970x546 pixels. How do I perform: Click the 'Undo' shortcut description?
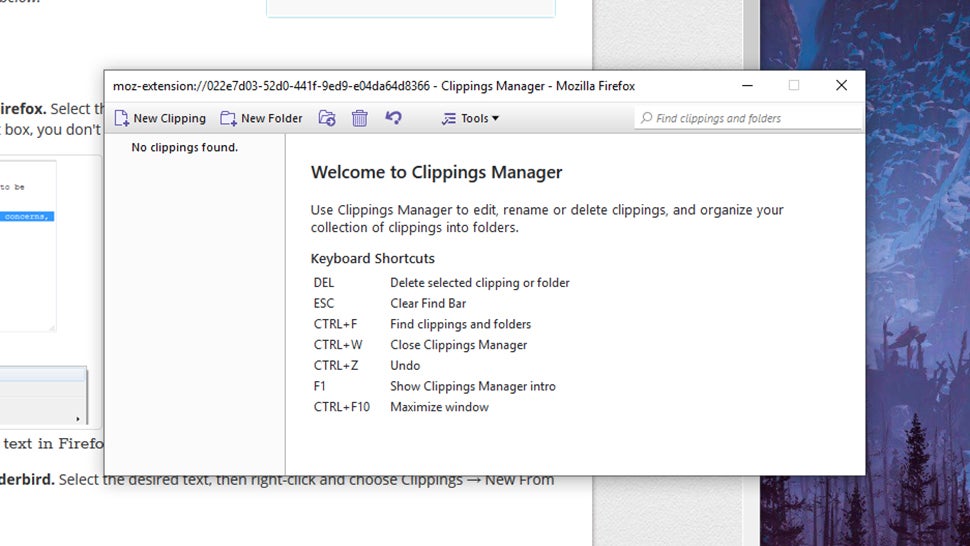405,365
